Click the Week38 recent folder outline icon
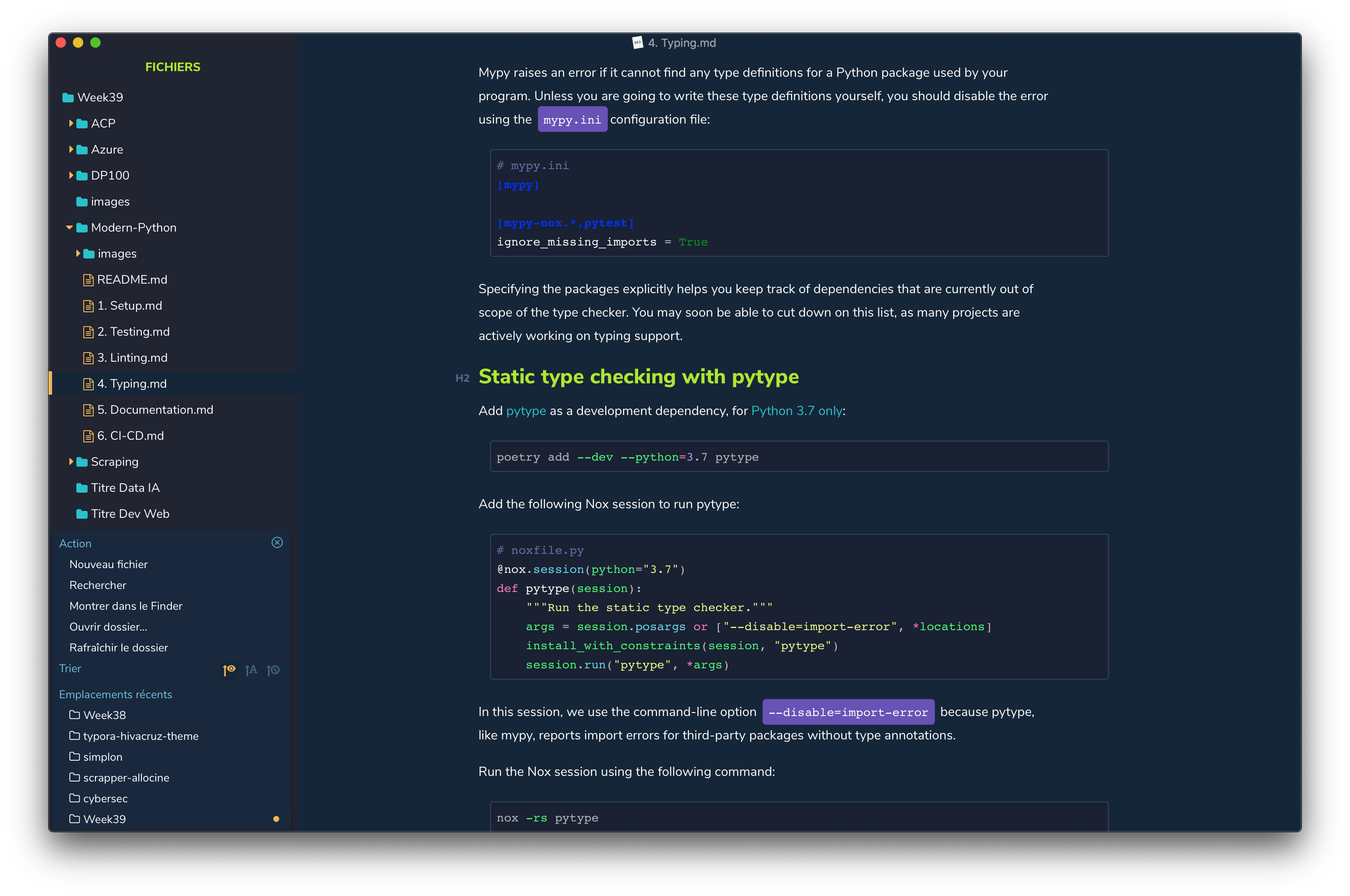Image resolution: width=1350 pixels, height=896 pixels. (74, 715)
